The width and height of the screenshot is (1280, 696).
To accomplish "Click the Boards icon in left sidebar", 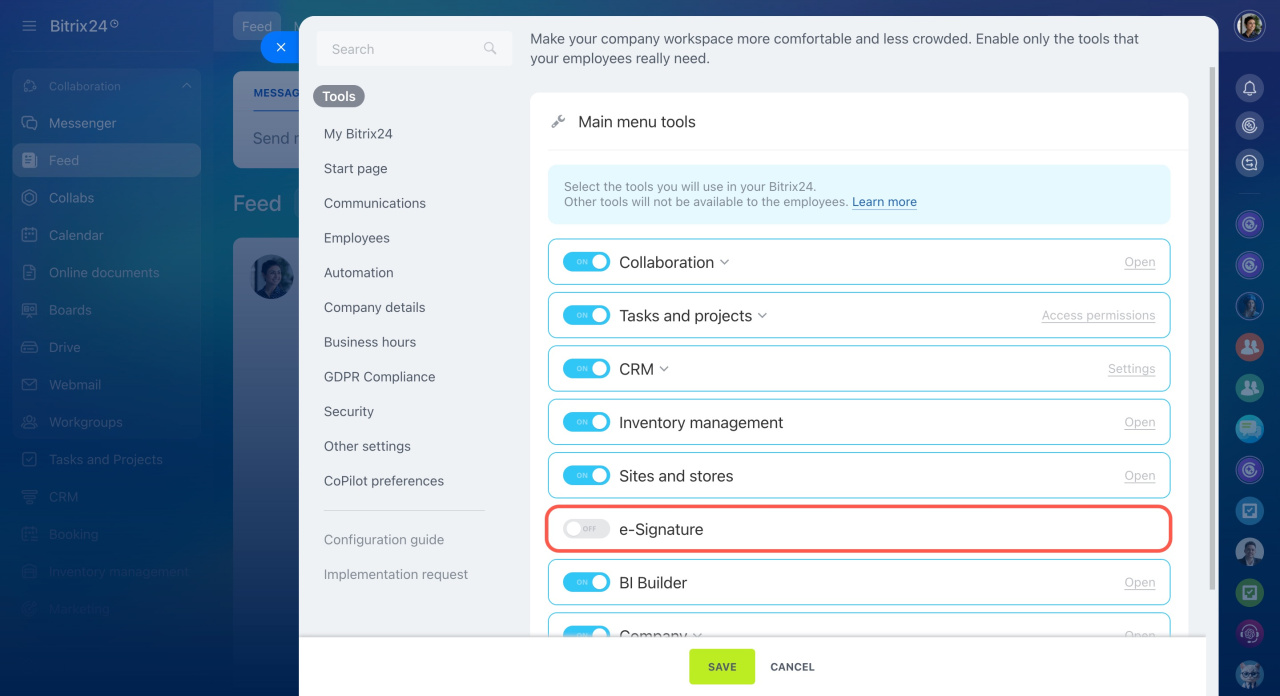I will click(30, 310).
